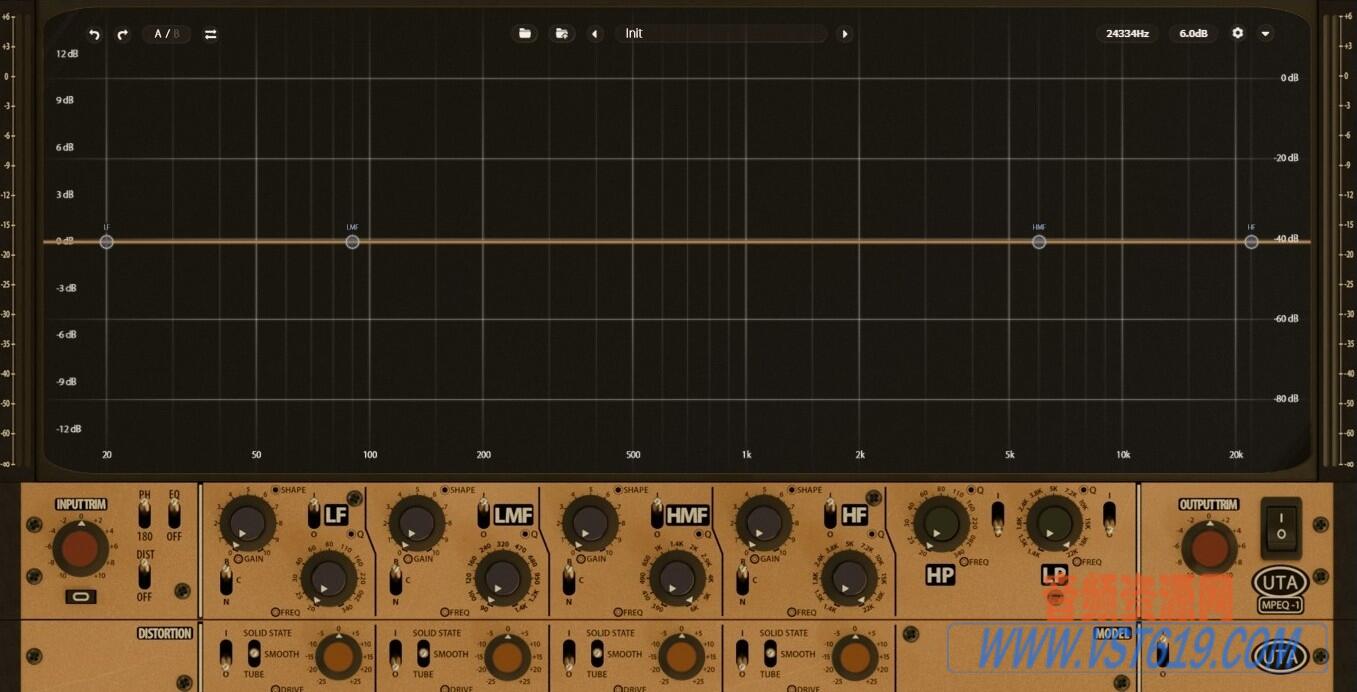This screenshot has width=1357, height=692.
Task: Toggle the HF band on/off switch
Action: coord(830,514)
